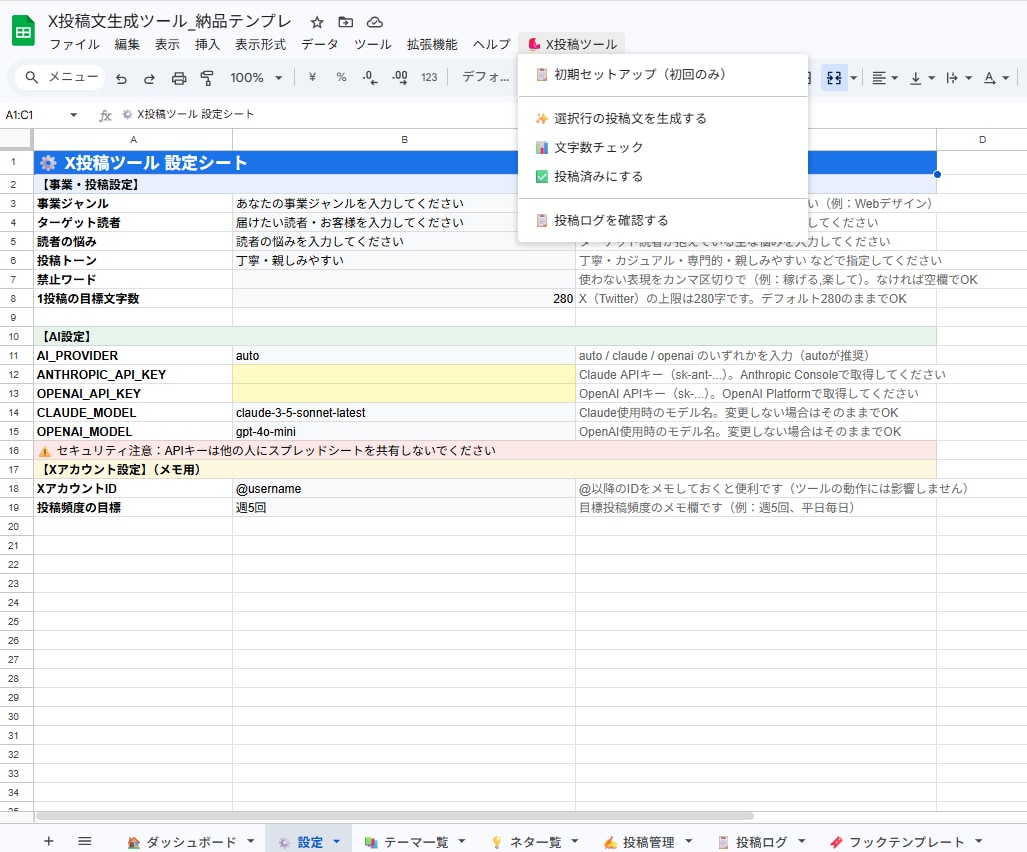Viewport: 1027px width, 852px height.
Task: Move document to folder icon
Action: click(x=346, y=22)
